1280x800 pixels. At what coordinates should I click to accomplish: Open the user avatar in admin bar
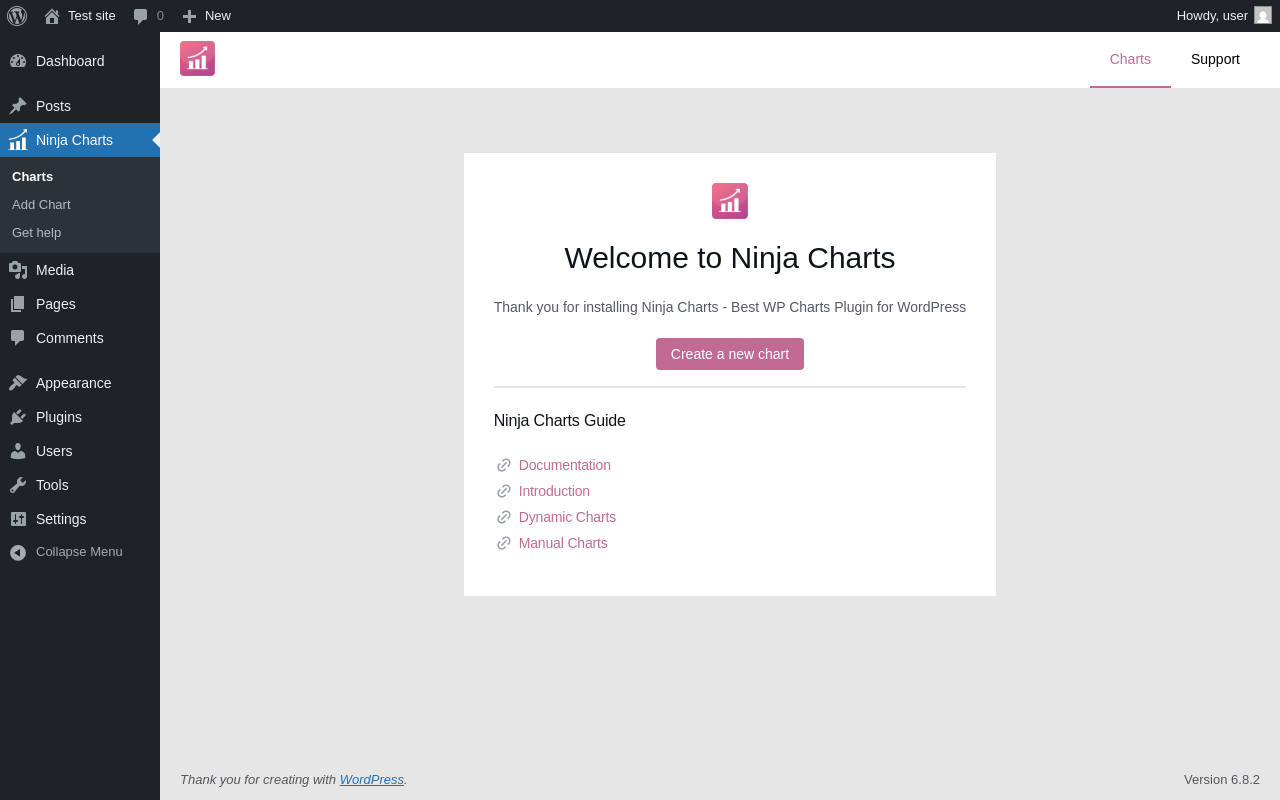1263,15
